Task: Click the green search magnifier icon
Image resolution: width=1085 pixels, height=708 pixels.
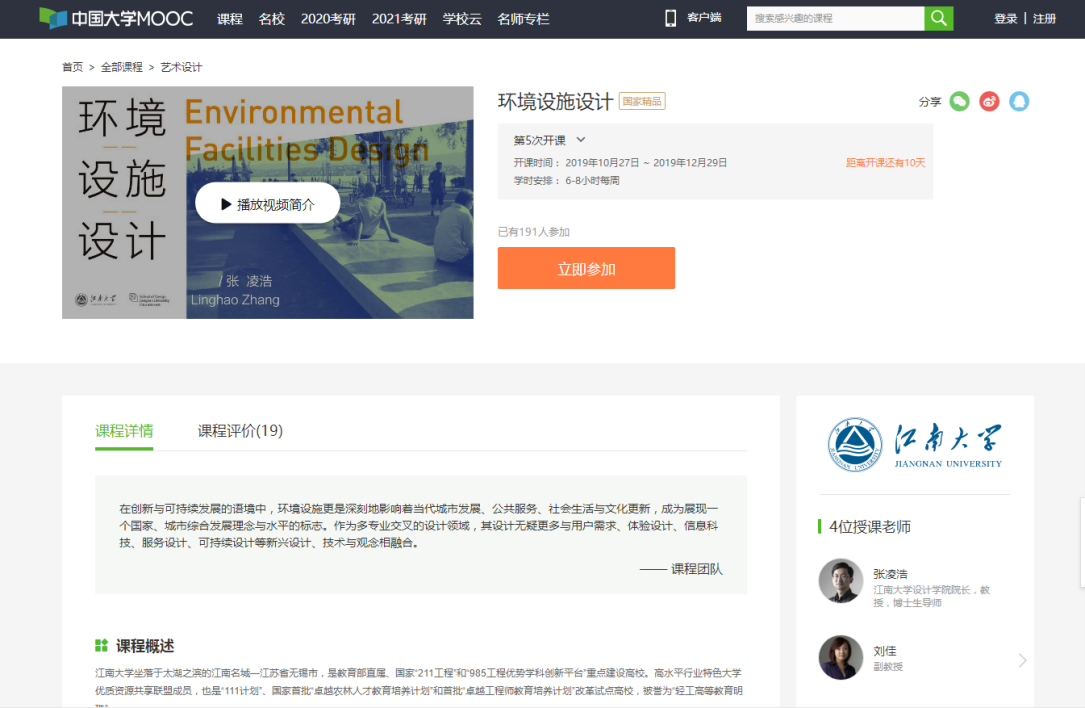Action: pyautogui.click(x=938, y=18)
